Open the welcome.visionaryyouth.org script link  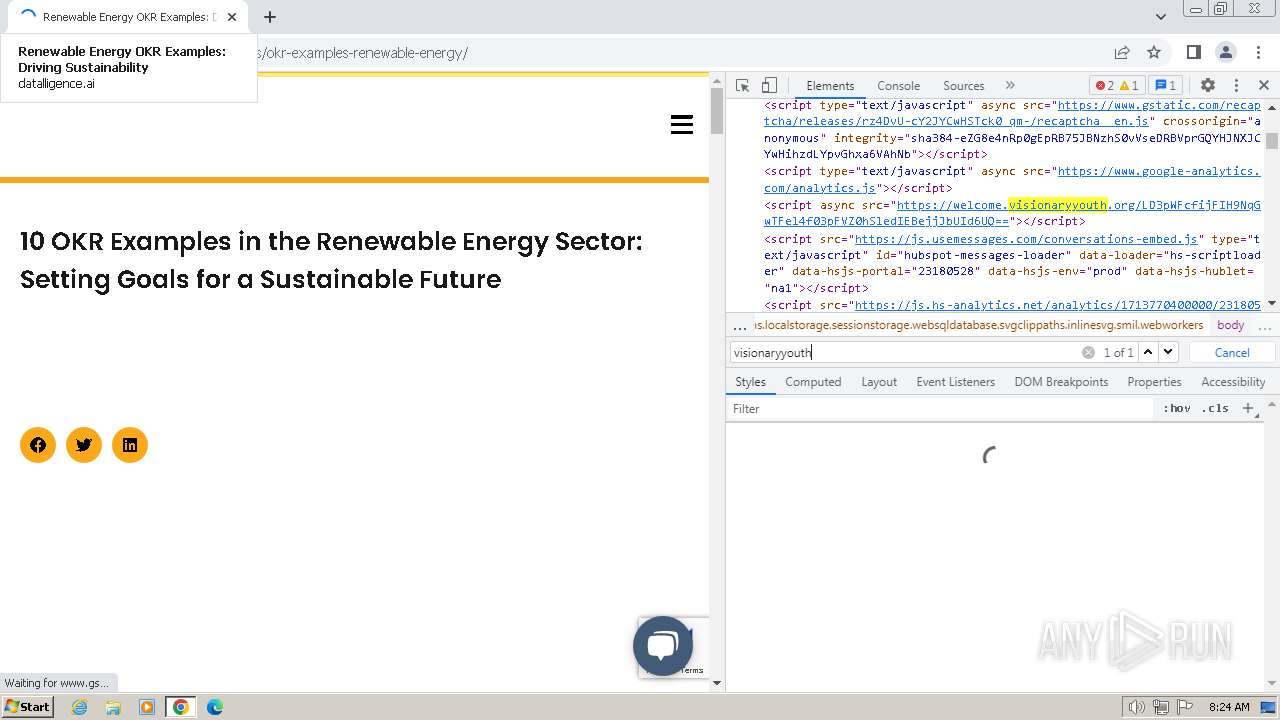pos(1012,213)
